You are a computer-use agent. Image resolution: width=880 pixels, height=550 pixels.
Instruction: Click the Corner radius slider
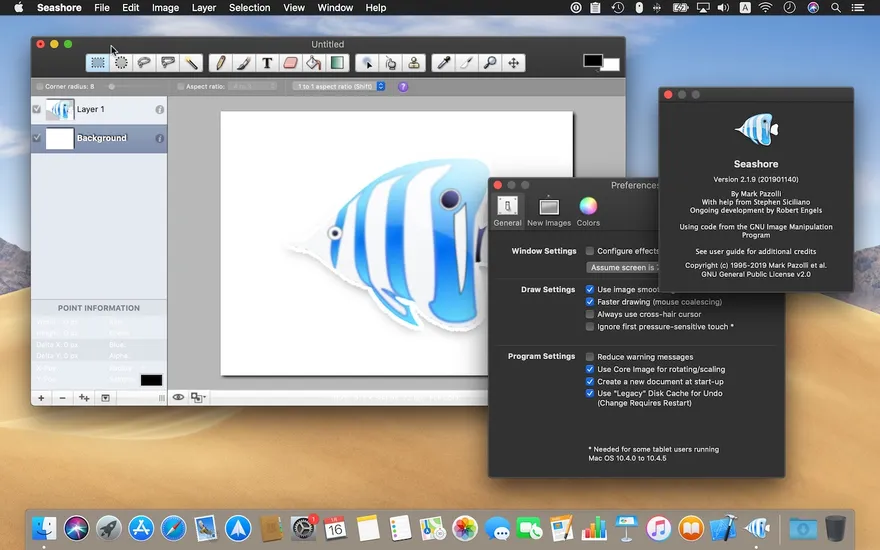click(132, 86)
